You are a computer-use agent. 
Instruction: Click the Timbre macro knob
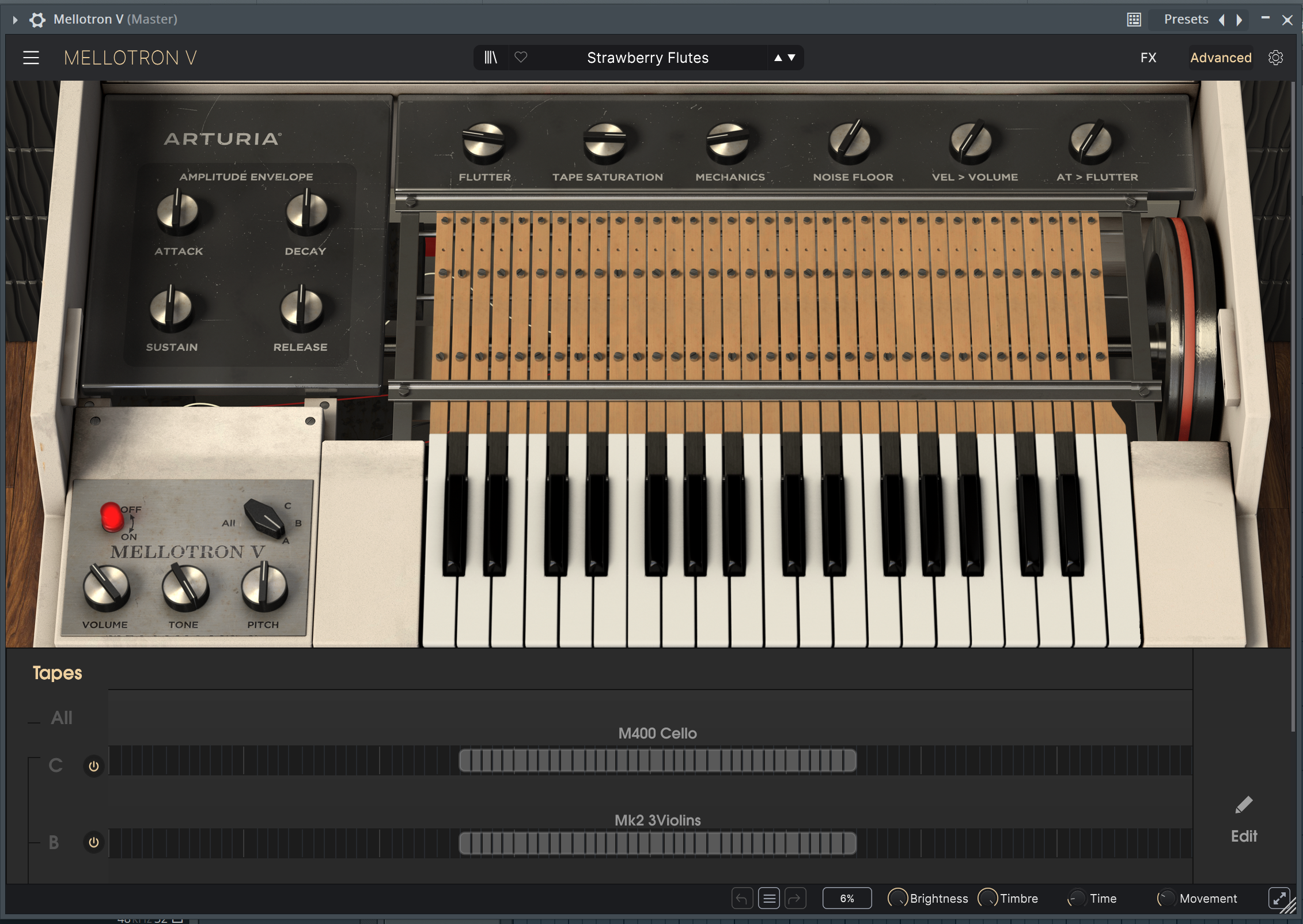987,898
